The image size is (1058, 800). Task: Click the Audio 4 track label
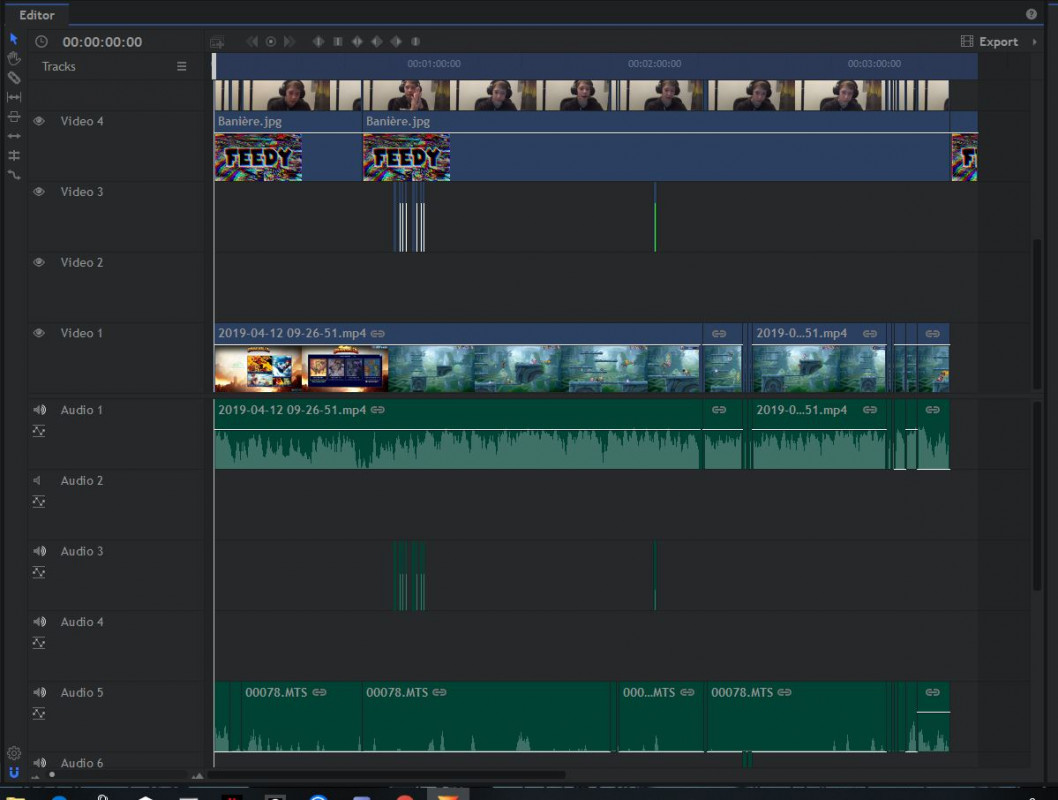[x=82, y=622]
